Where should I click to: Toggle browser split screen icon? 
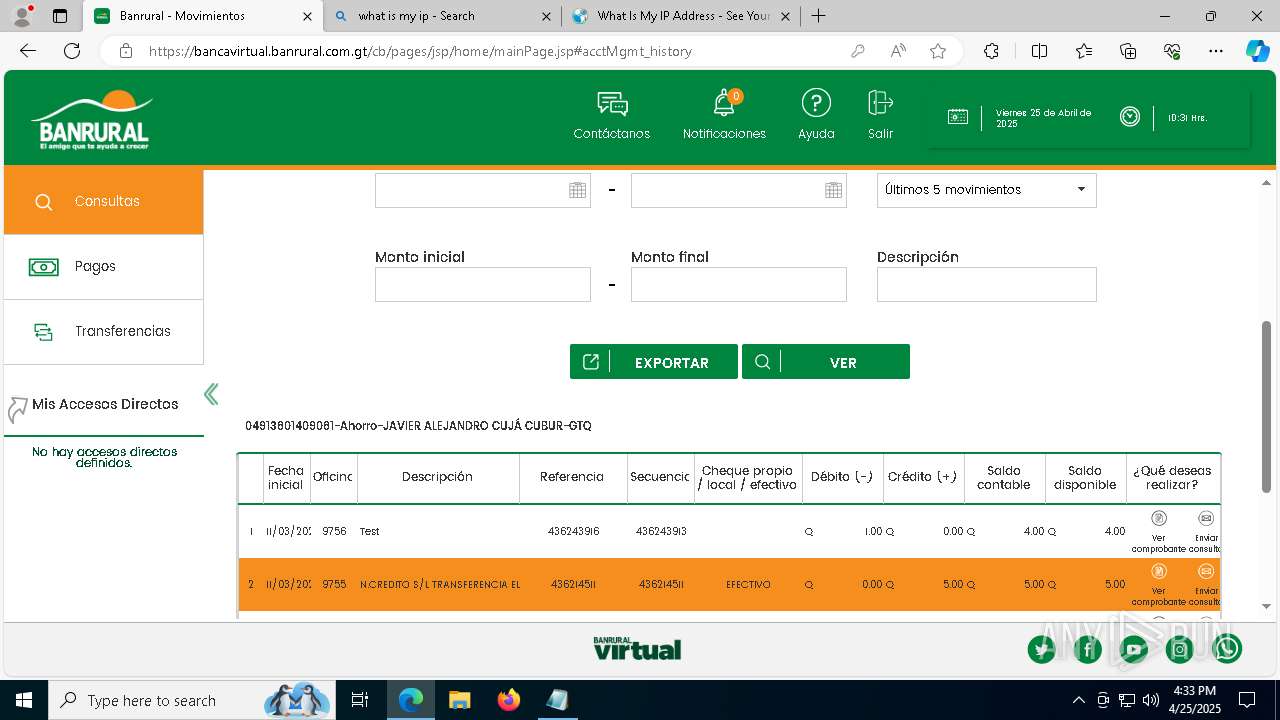click(1039, 51)
